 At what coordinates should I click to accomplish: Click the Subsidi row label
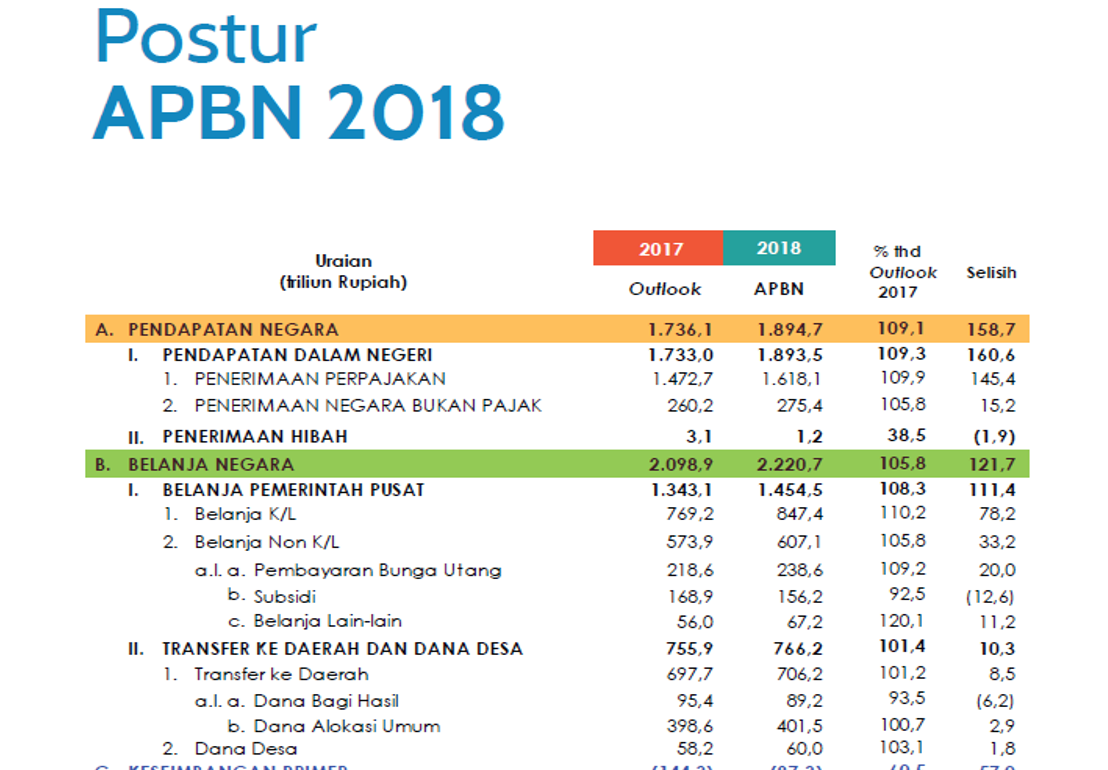[x=284, y=596]
